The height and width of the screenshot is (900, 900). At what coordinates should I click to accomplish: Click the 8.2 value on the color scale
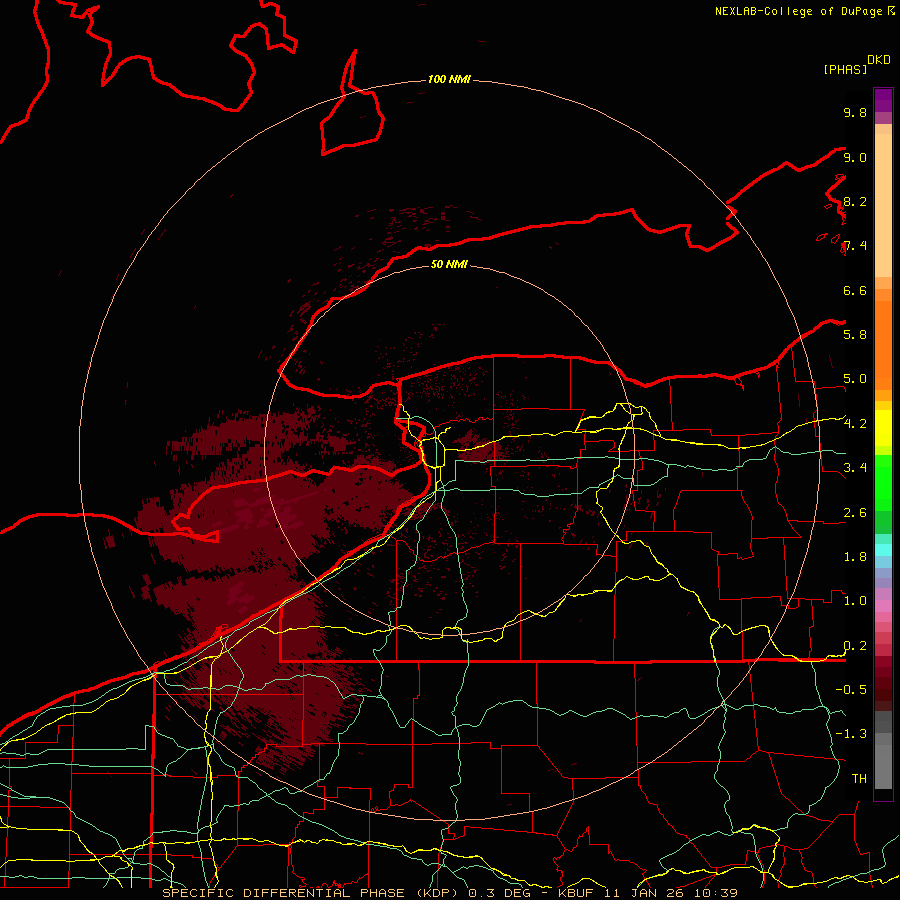coord(855,201)
